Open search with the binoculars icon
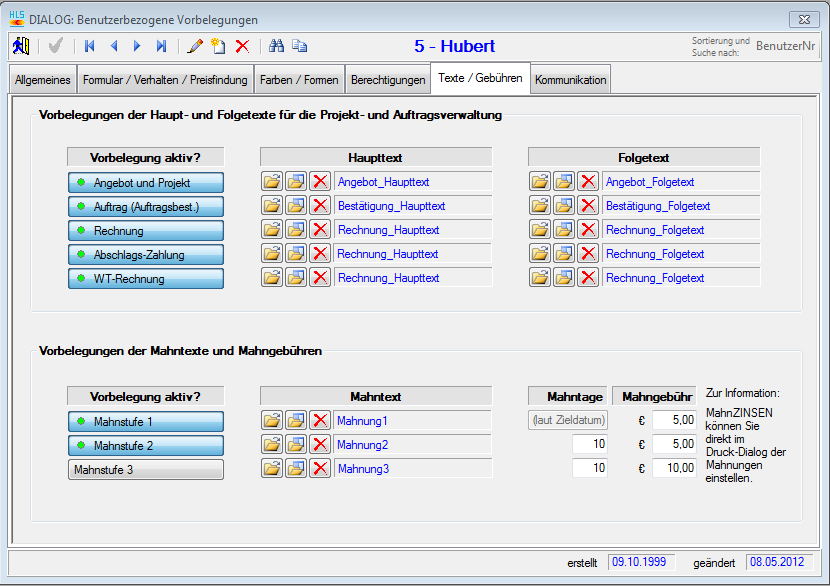Screen dimensions: 830x586 (277, 46)
